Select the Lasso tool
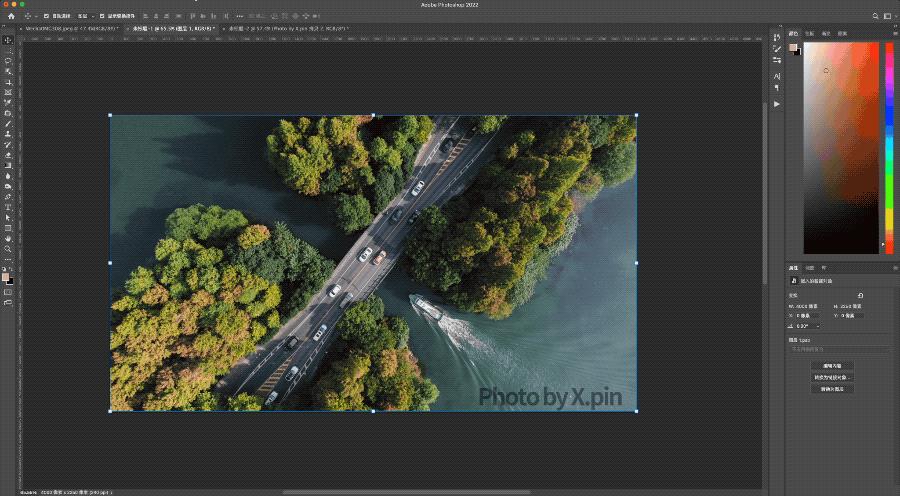The image size is (900, 496). coord(8,61)
